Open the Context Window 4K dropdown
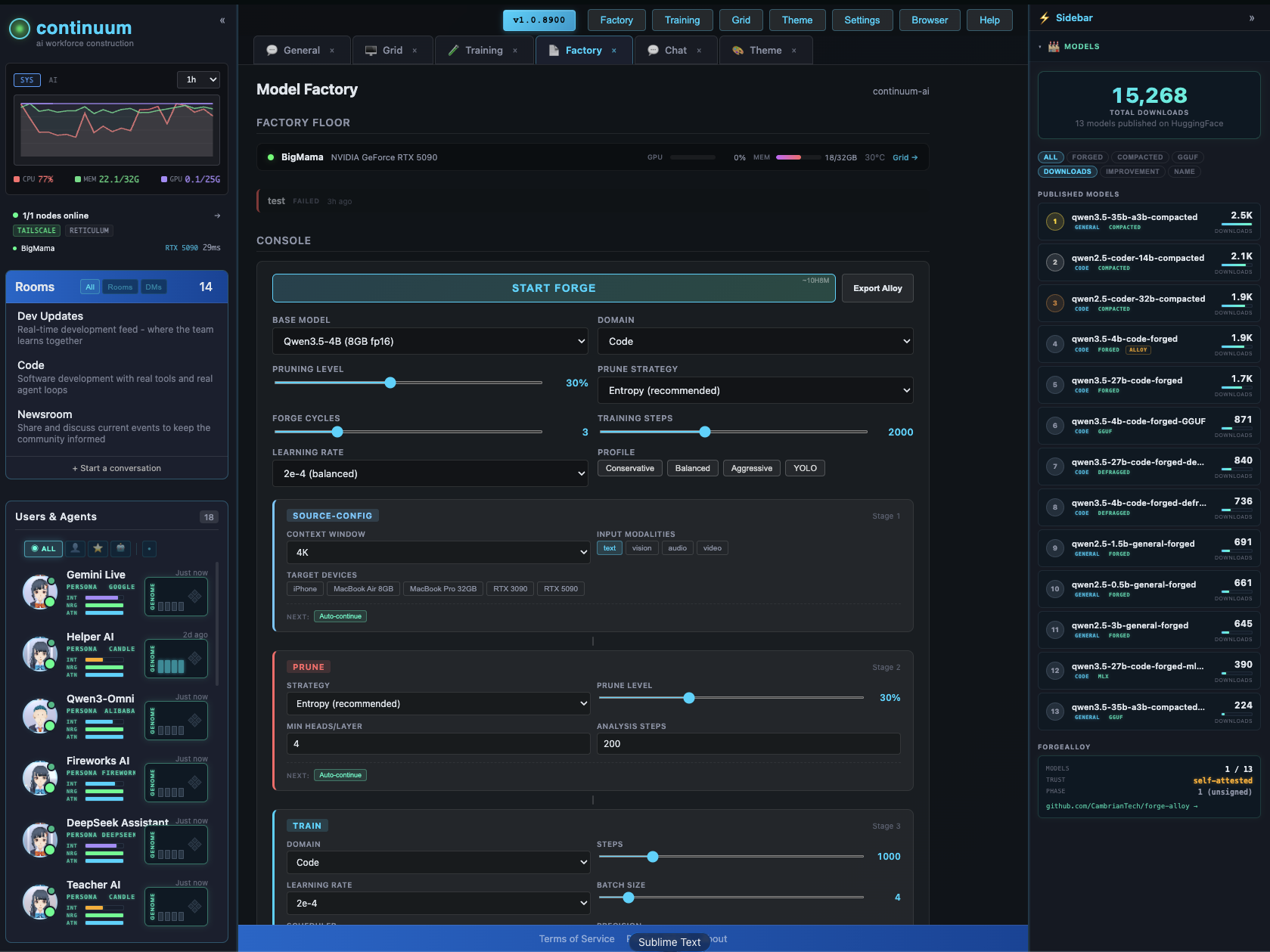Screen dimensions: 1270x952 tap(439, 553)
